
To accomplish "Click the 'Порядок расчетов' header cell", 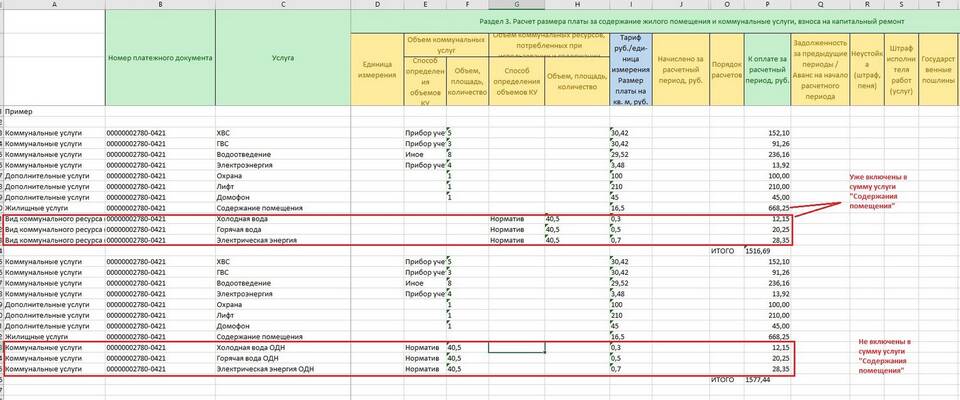I will [727, 70].
